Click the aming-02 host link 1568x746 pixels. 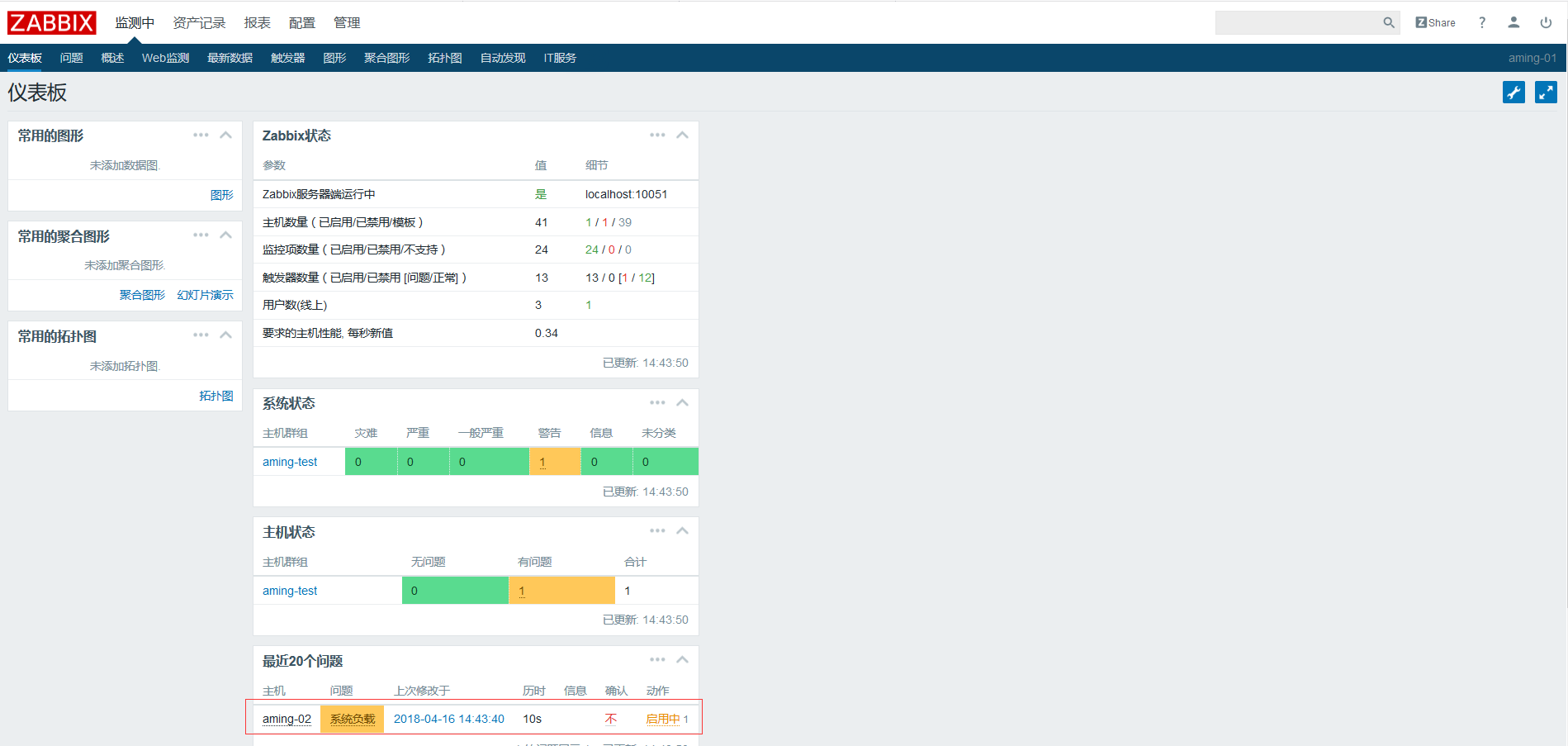[x=287, y=719]
